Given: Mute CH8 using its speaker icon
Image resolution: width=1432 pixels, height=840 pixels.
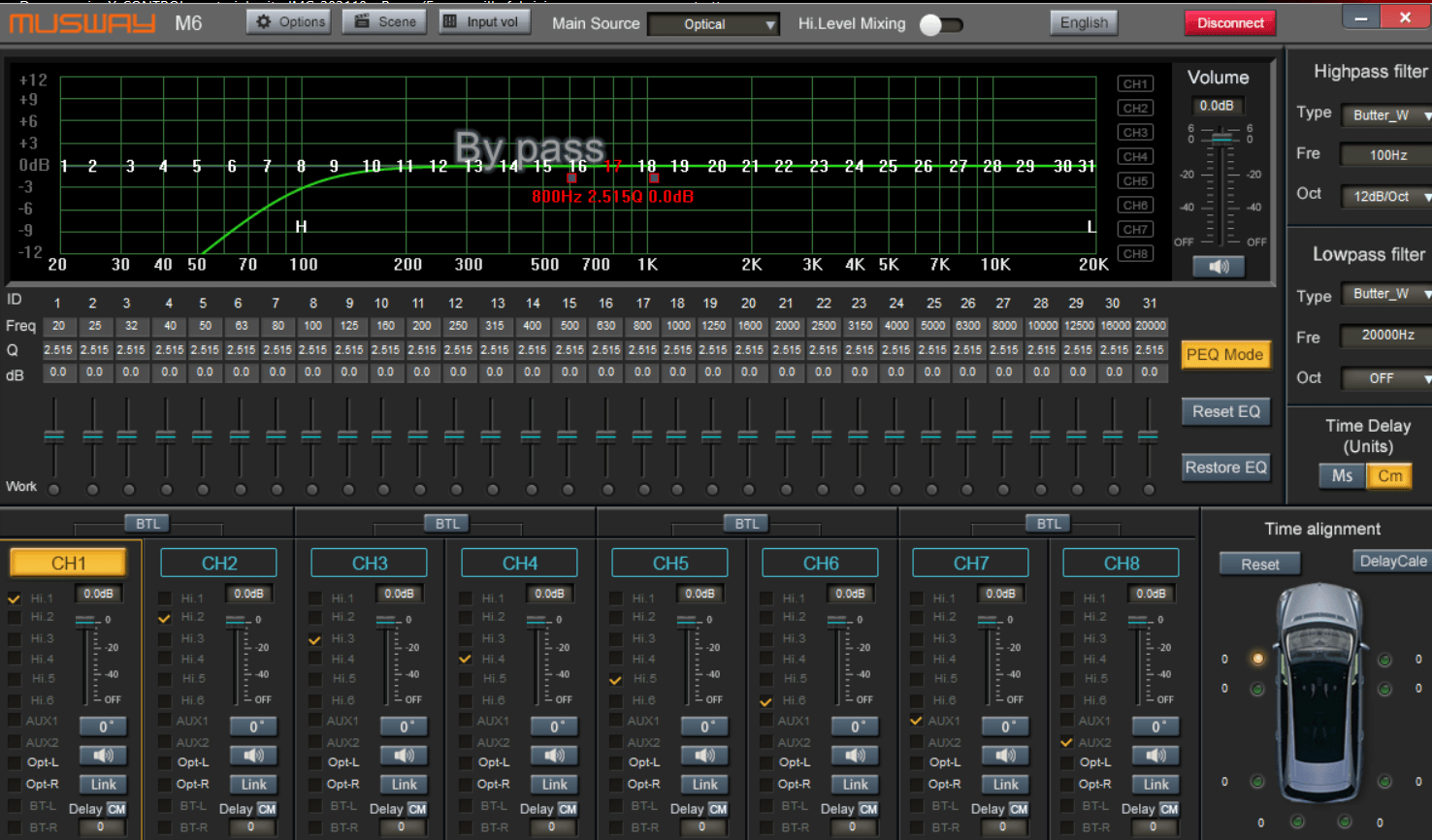Looking at the screenshot, I should click(x=1156, y=755).
